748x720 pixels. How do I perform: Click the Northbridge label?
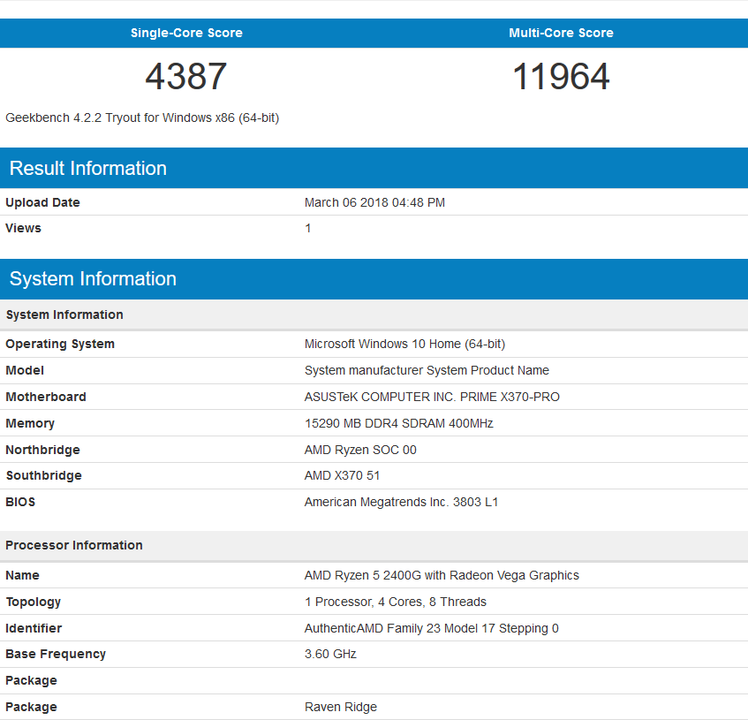click(42, 450)
